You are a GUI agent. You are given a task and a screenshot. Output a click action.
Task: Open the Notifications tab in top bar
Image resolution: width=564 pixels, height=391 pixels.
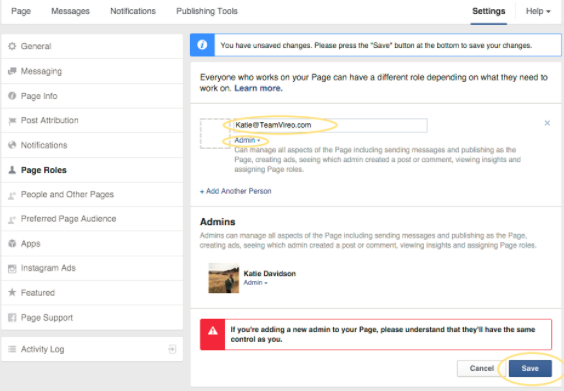click(x=133, y=11)
